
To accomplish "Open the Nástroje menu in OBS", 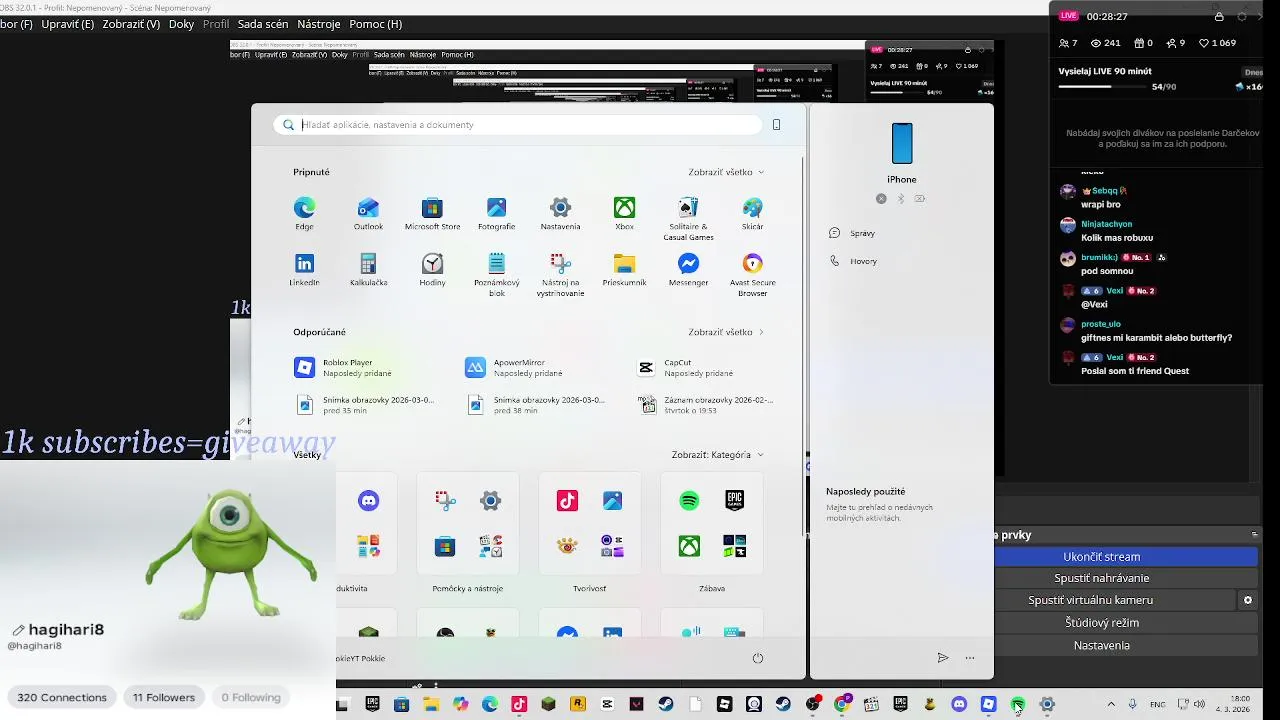I will [x=318, y=24].
